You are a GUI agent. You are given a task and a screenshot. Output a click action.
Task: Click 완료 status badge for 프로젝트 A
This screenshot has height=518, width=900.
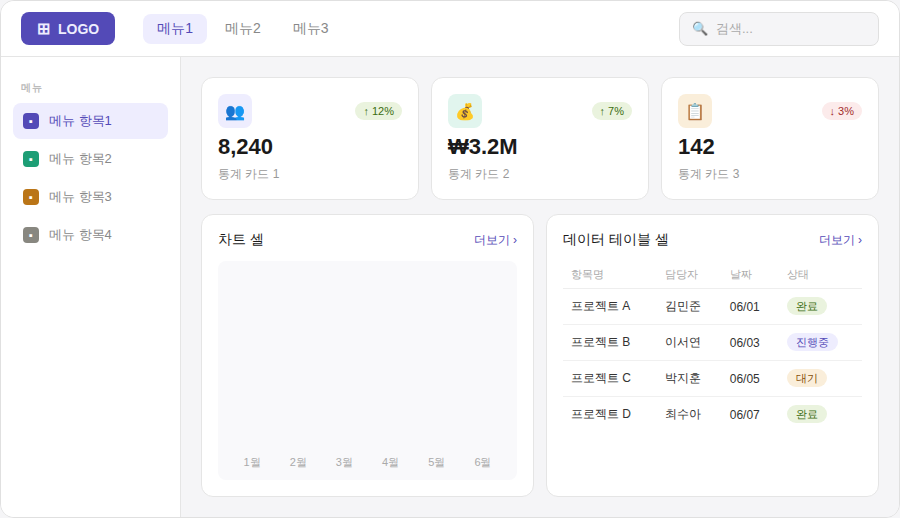click(x=806, y=306)
